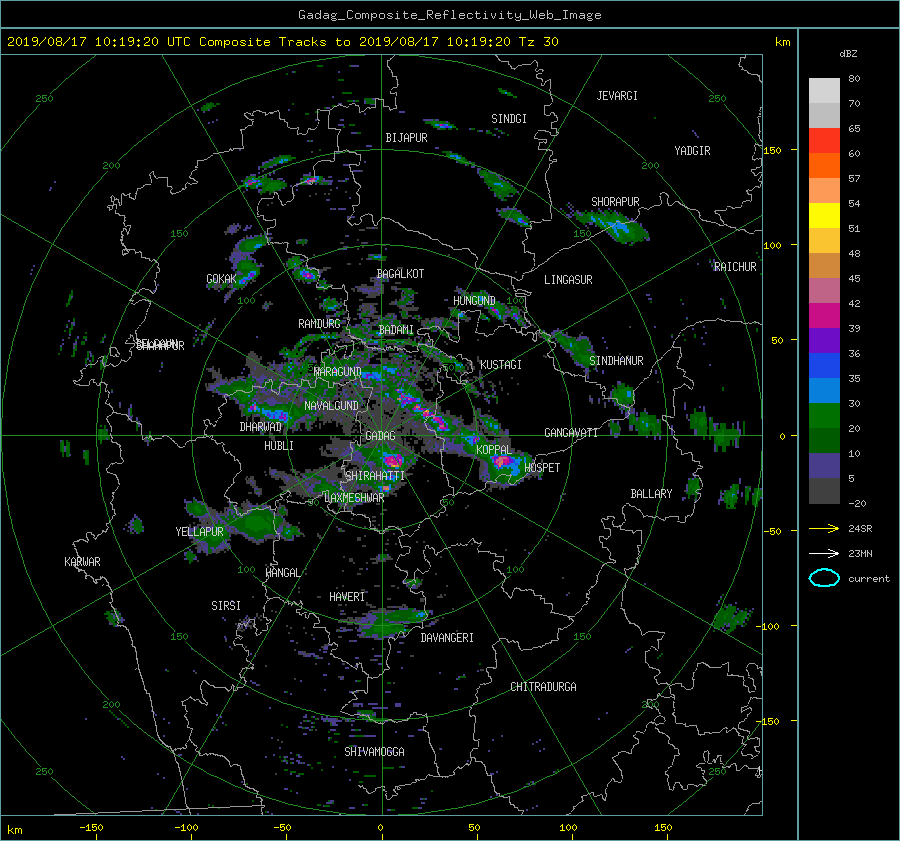Click the NAVALGUND city label

point(331,406)
